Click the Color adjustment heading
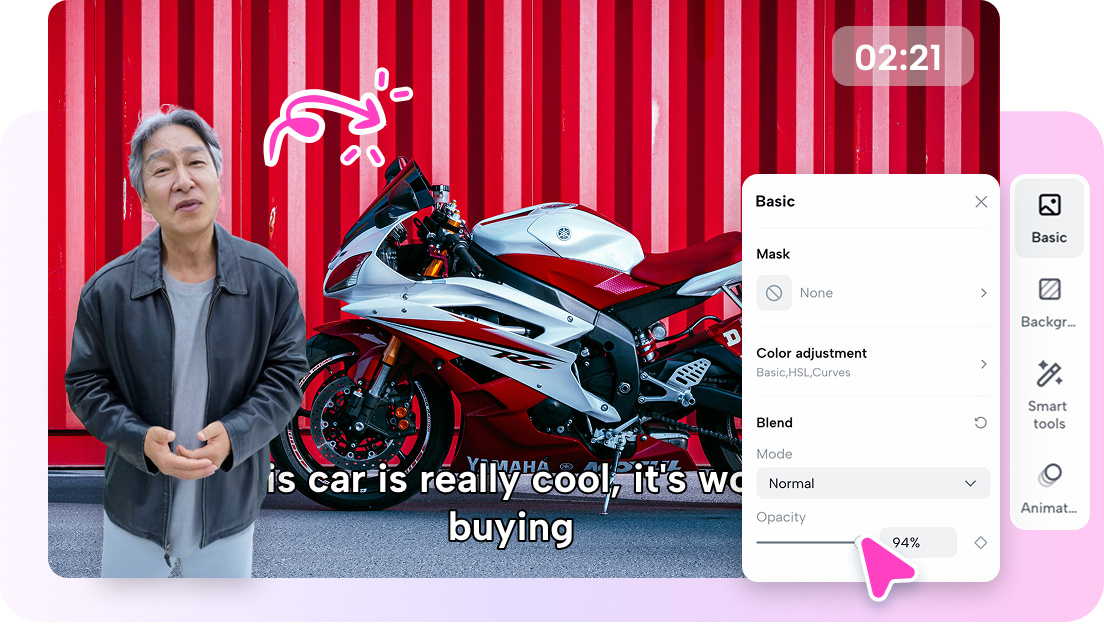 811,353
